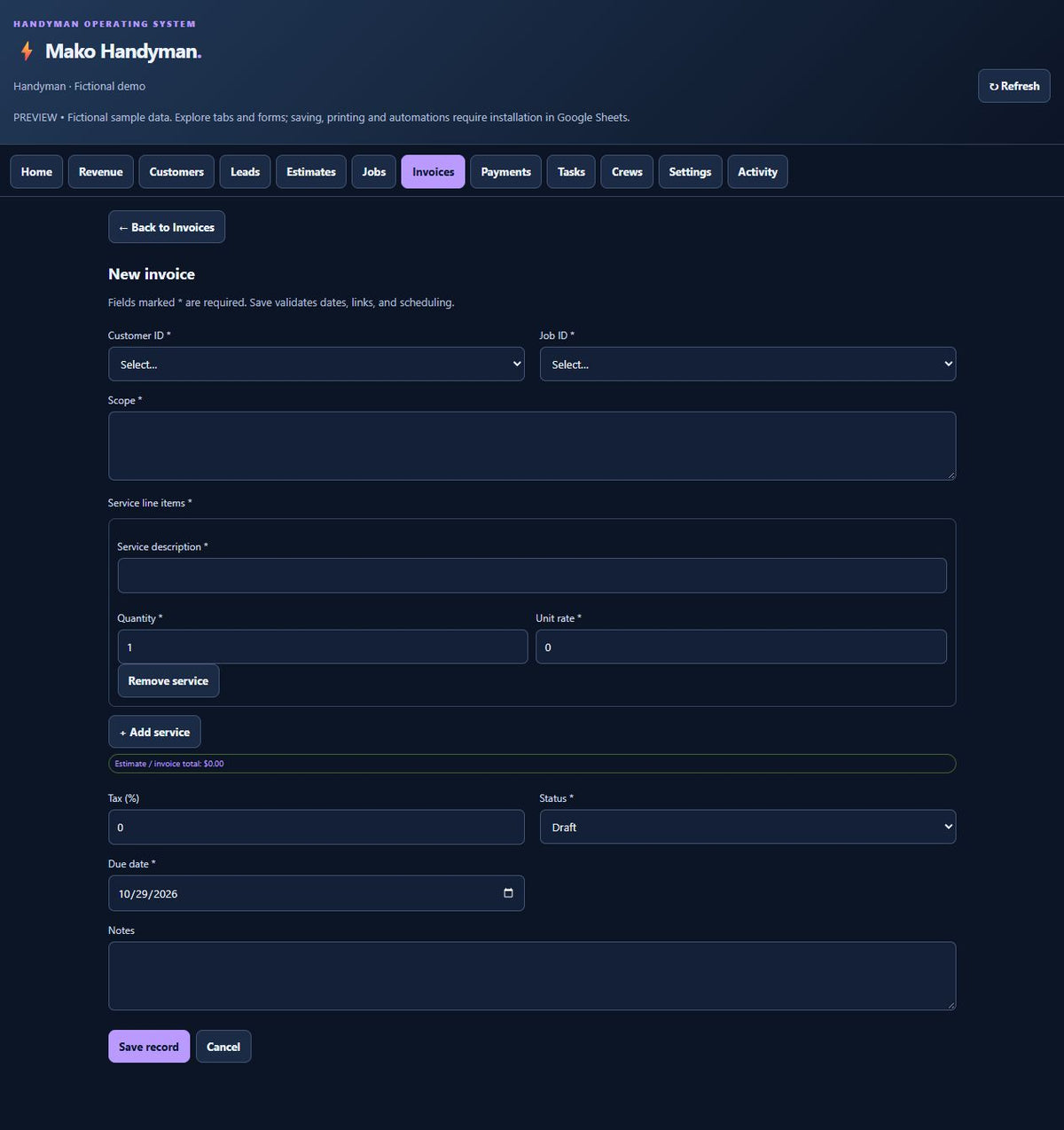The height and width of the screenshot is (1130, 1064).
Task: Click the Unit rate input field
Action: (741, 647)
